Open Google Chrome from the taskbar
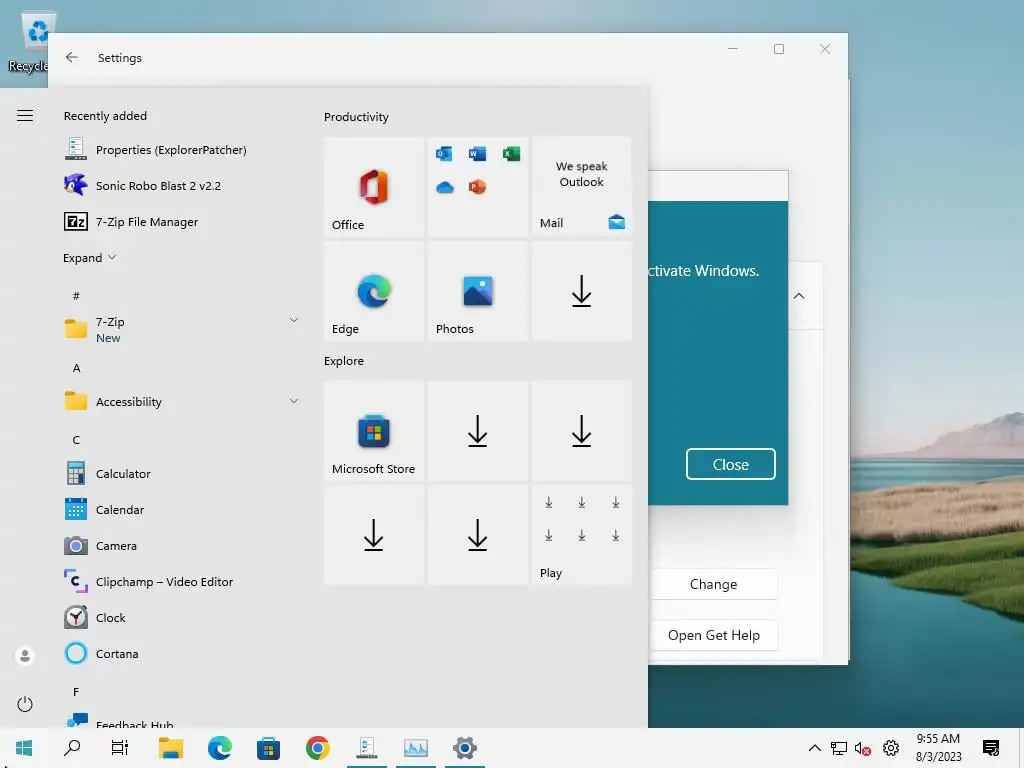The height and width of the screenshot is (768, 1024). click(317, 748)
